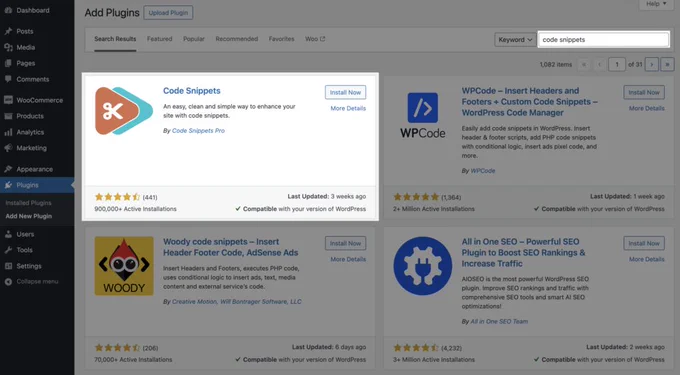Open the WPCode plugin title link
Viewport: 680px width, 375px height.
point(530,101)
